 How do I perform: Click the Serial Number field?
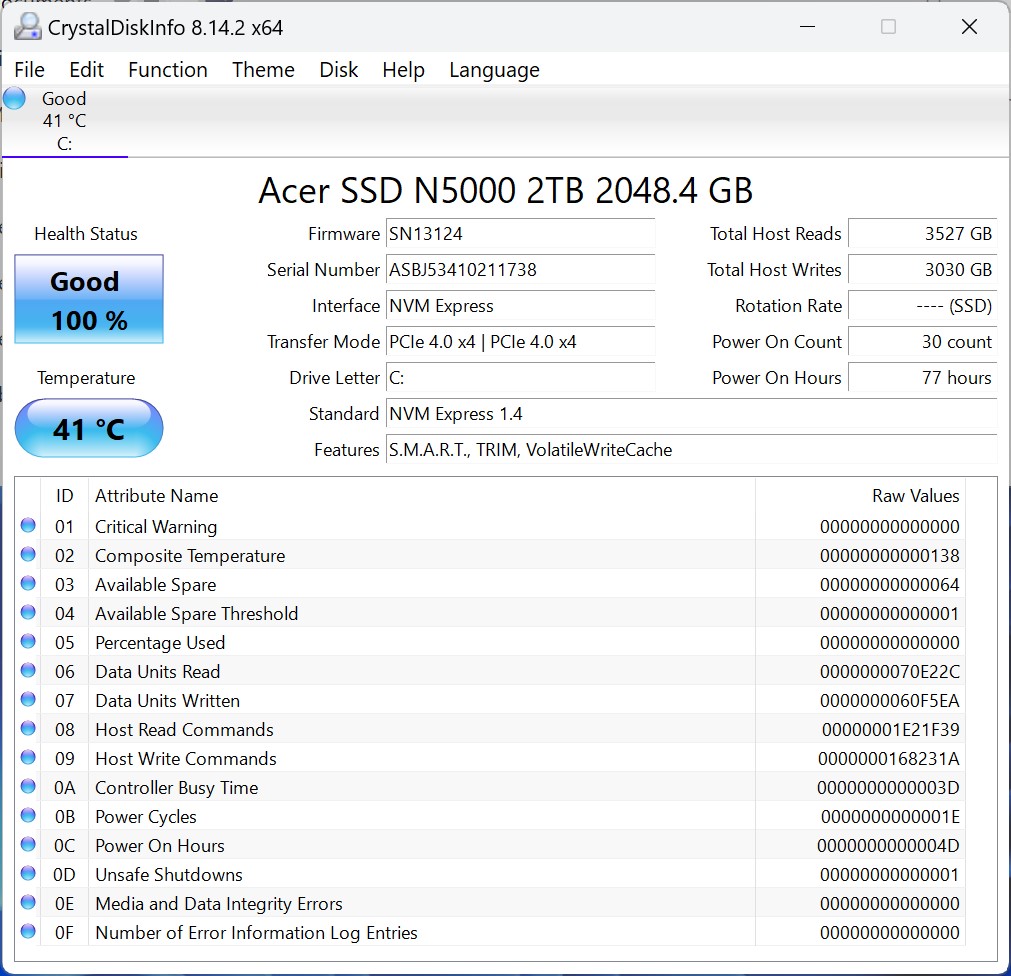pos(520,270)
